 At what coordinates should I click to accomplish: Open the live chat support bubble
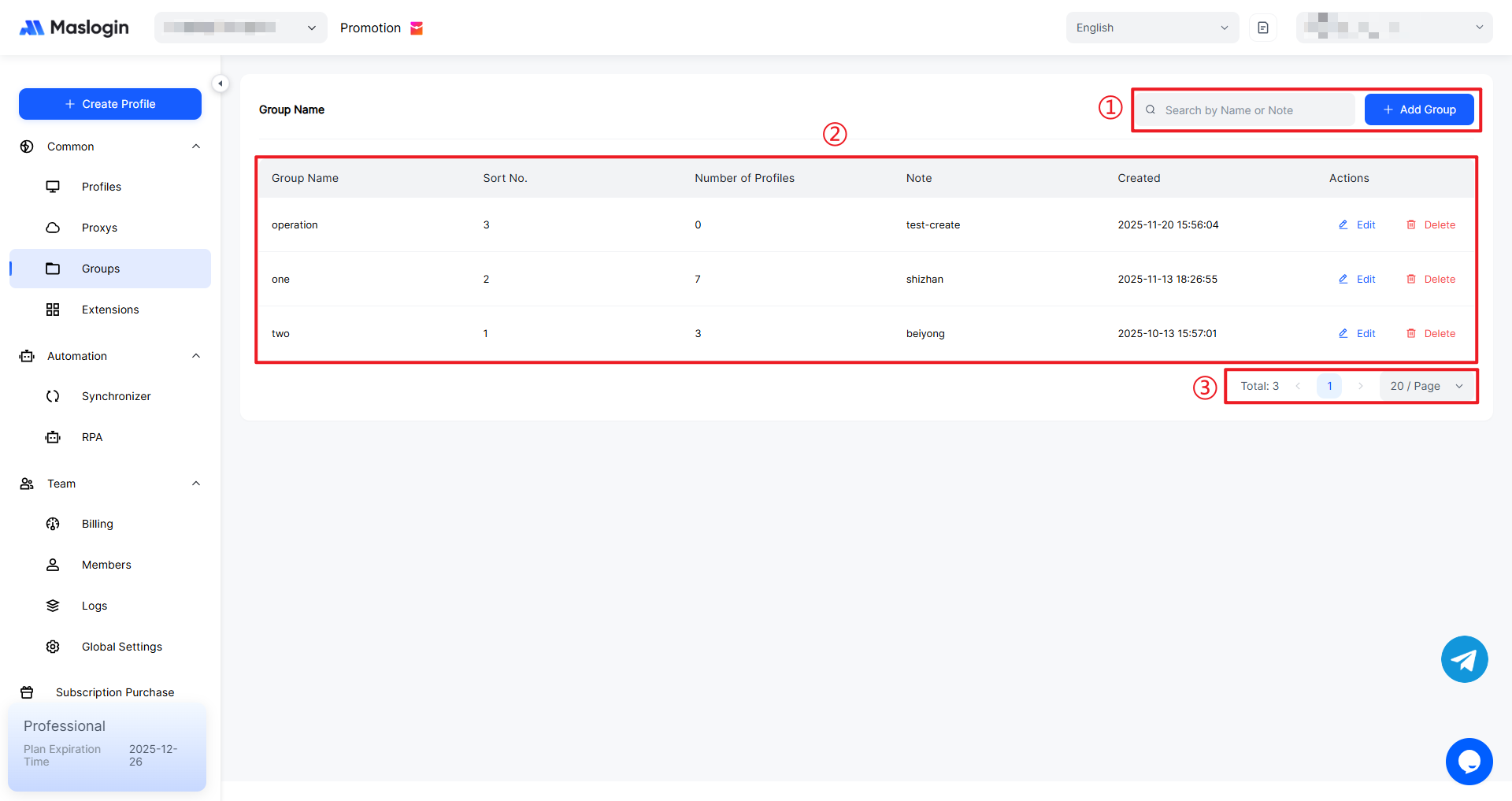[1469, 762]
